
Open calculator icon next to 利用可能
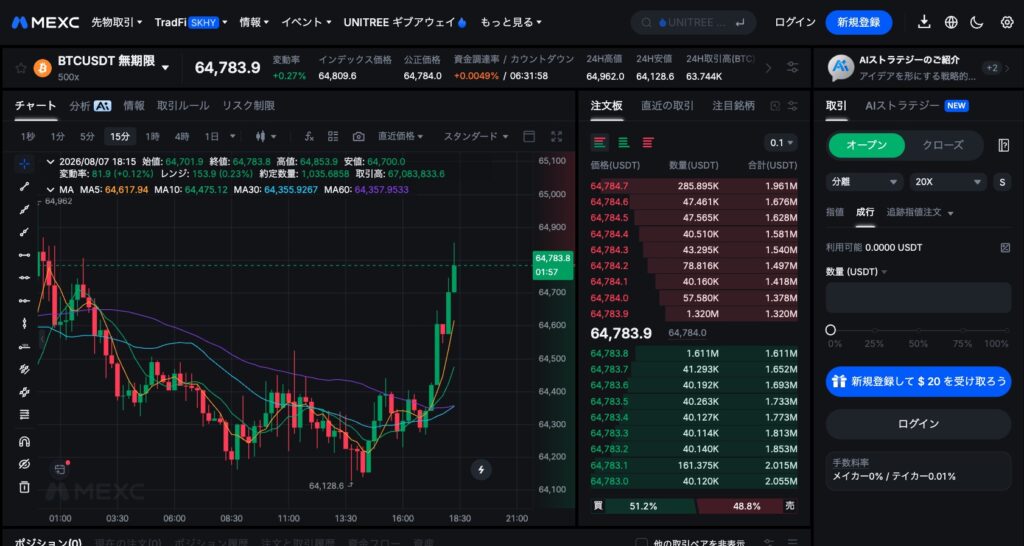[1005, 248]
